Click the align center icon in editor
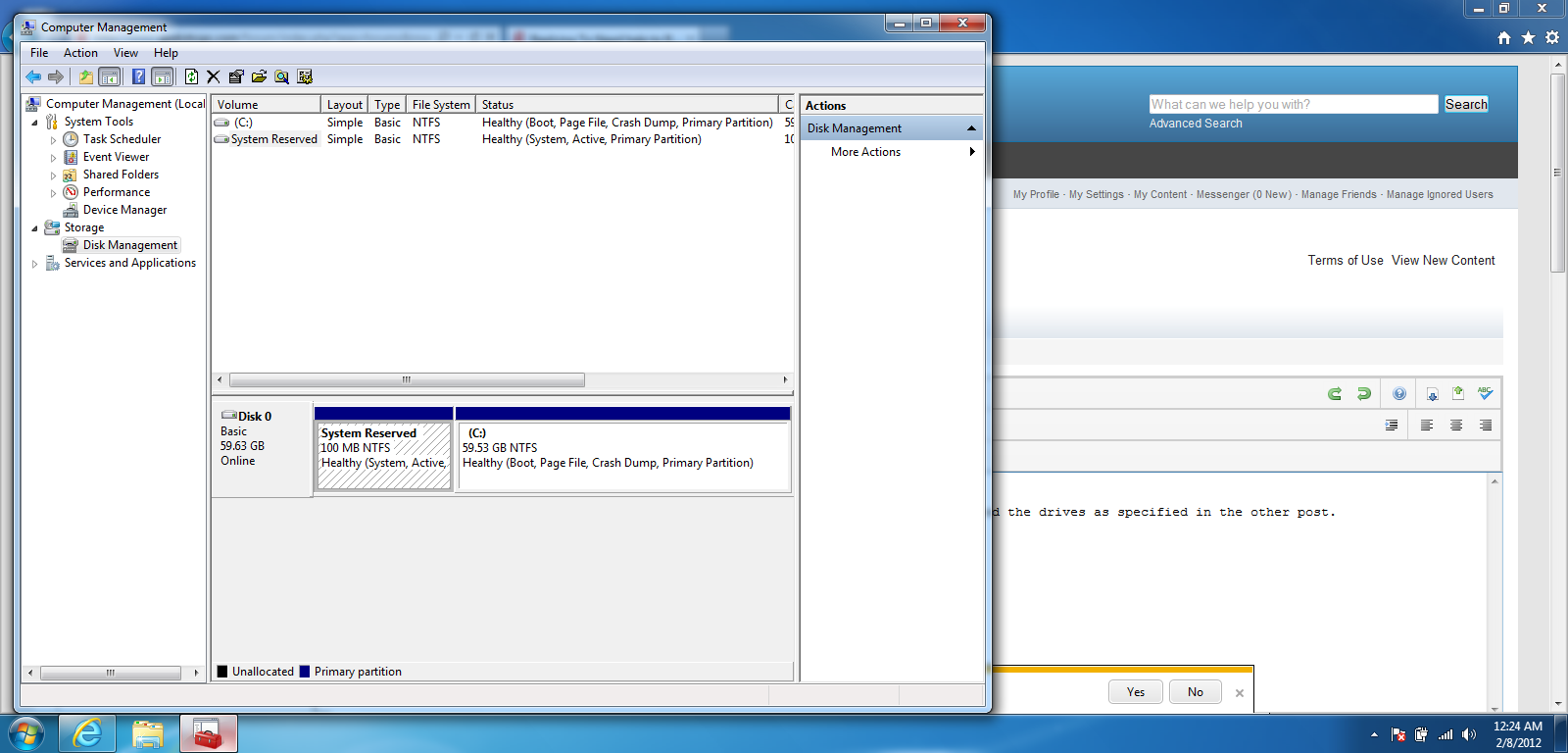Image resolution: width=1568 pixels, height=753 pixels. tap(1456, 425)
